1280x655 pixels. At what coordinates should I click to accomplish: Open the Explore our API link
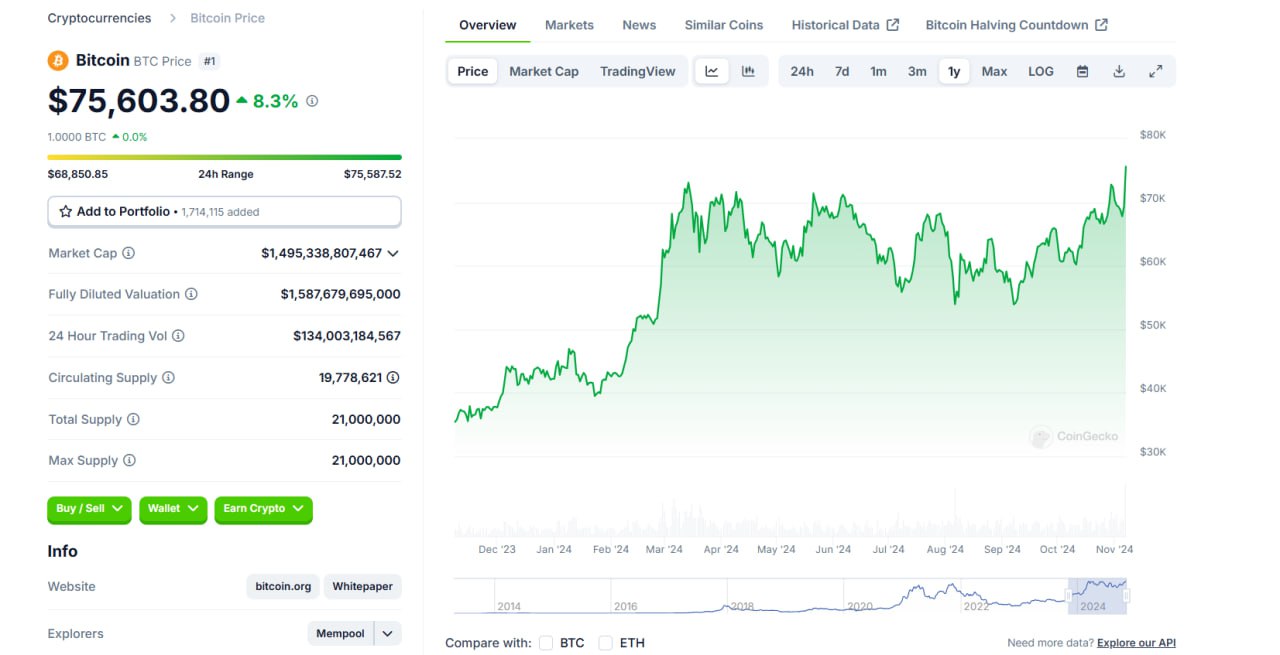point(1136,643)
